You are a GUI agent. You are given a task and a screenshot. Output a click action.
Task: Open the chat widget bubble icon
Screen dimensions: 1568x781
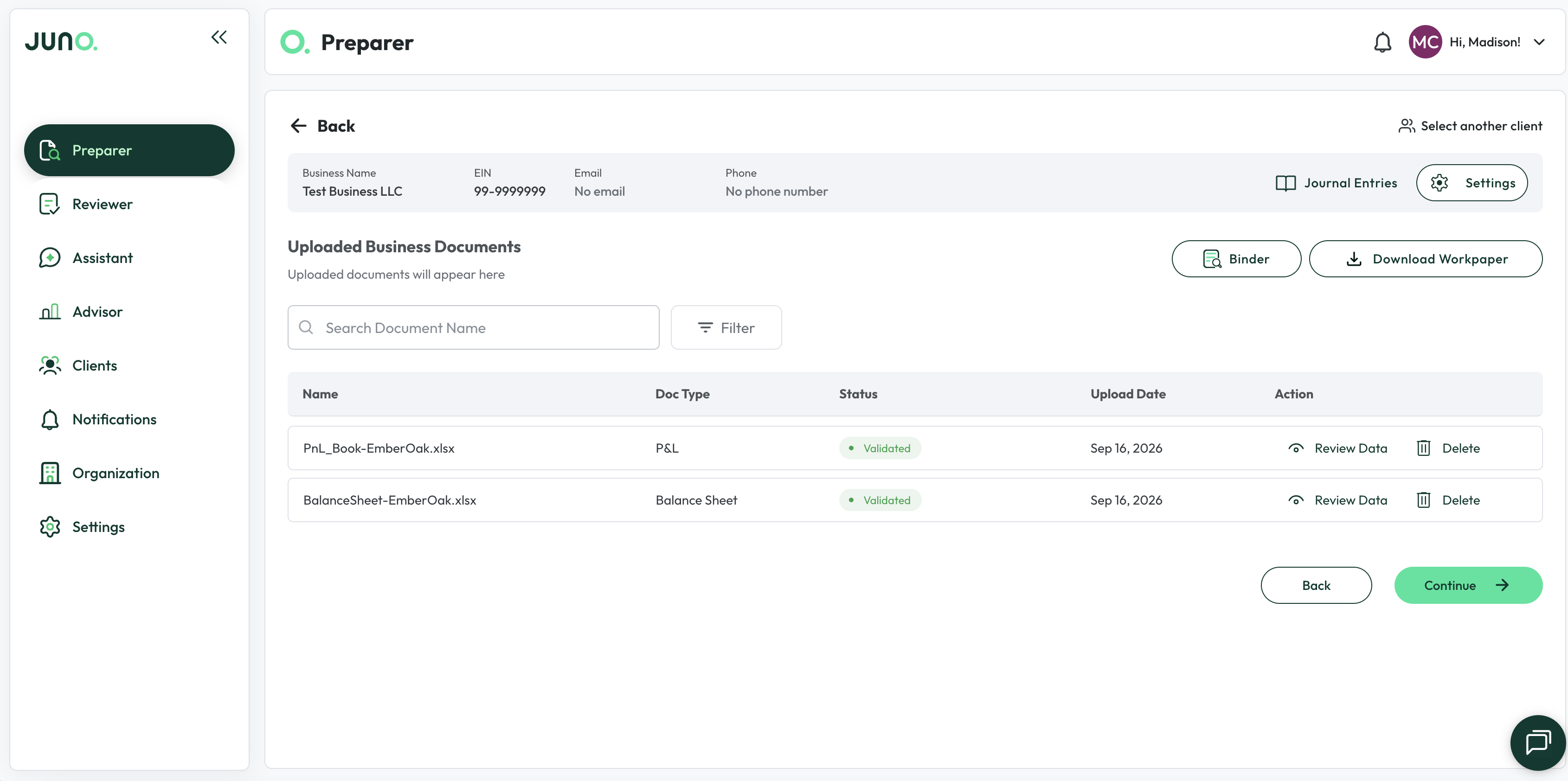[1537, 743]
